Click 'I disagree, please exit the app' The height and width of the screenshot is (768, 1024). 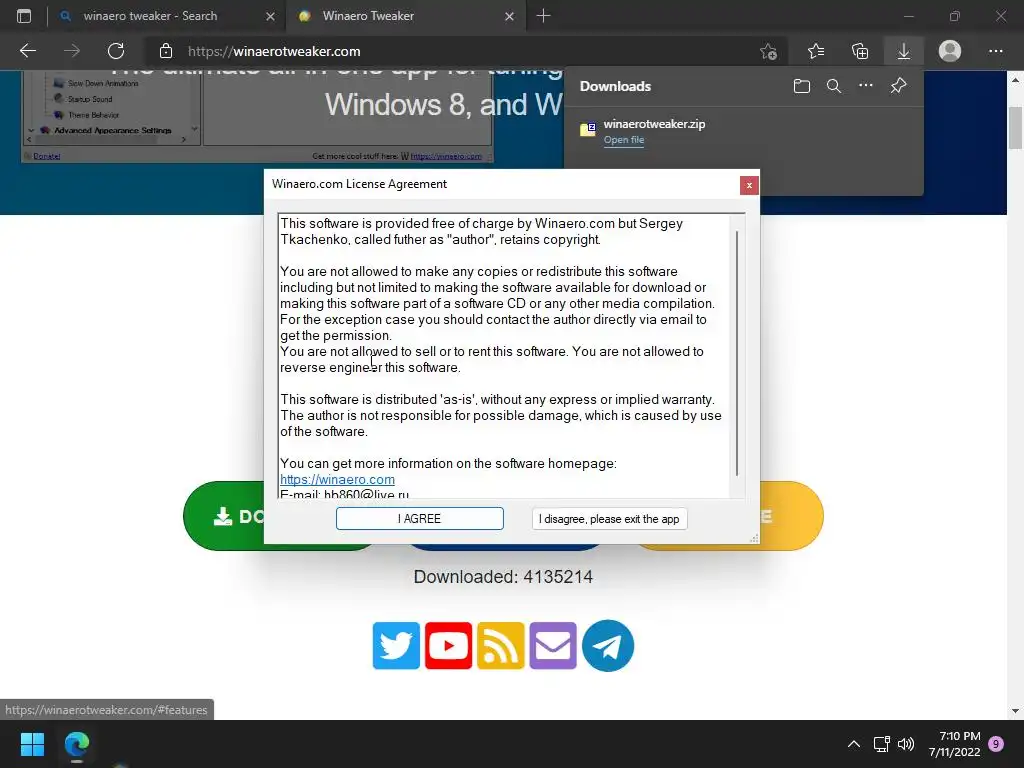click(609, 519)
